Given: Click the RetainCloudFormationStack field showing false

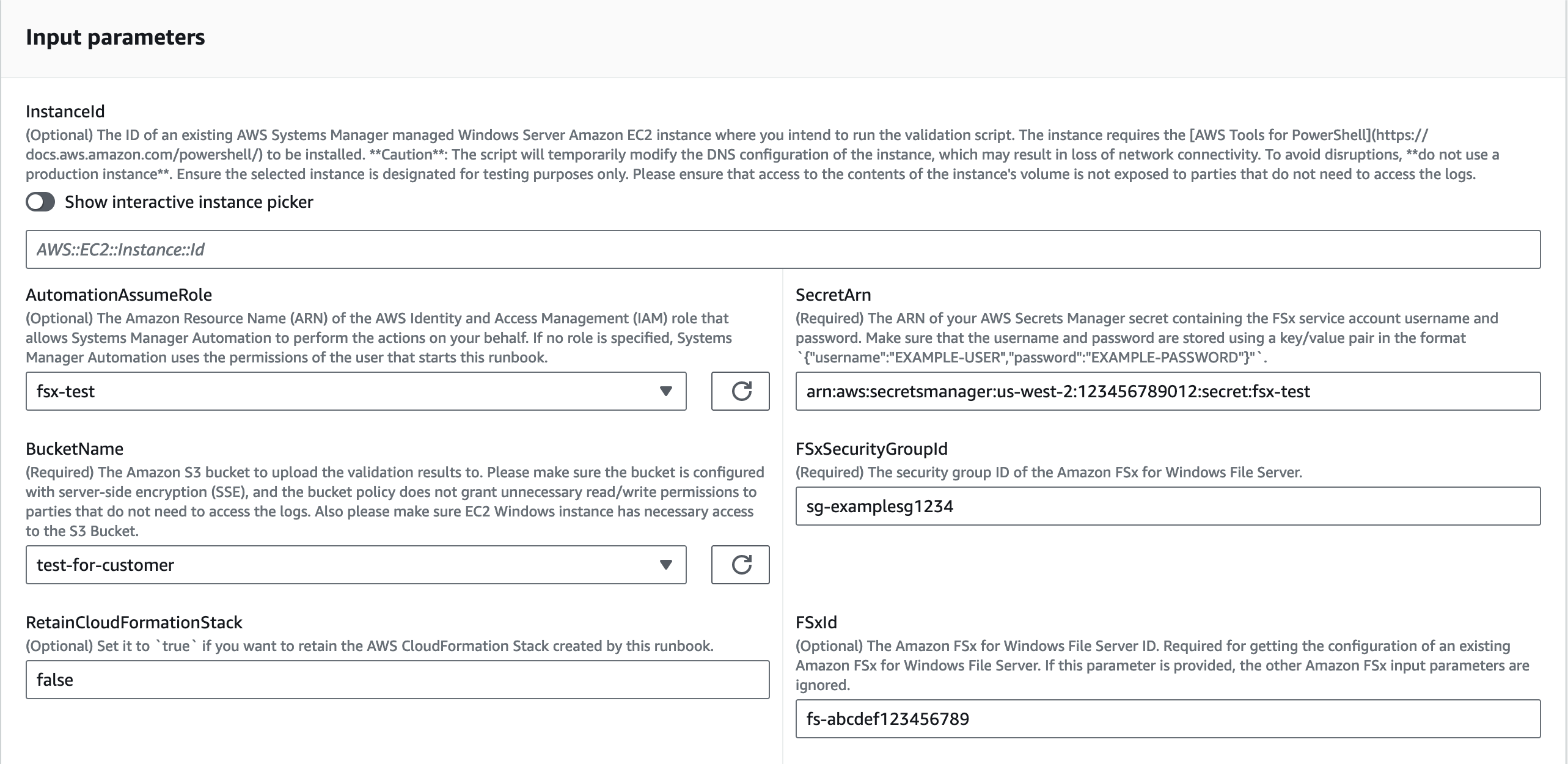Looking at the screenshot, I should pos(397,679).
